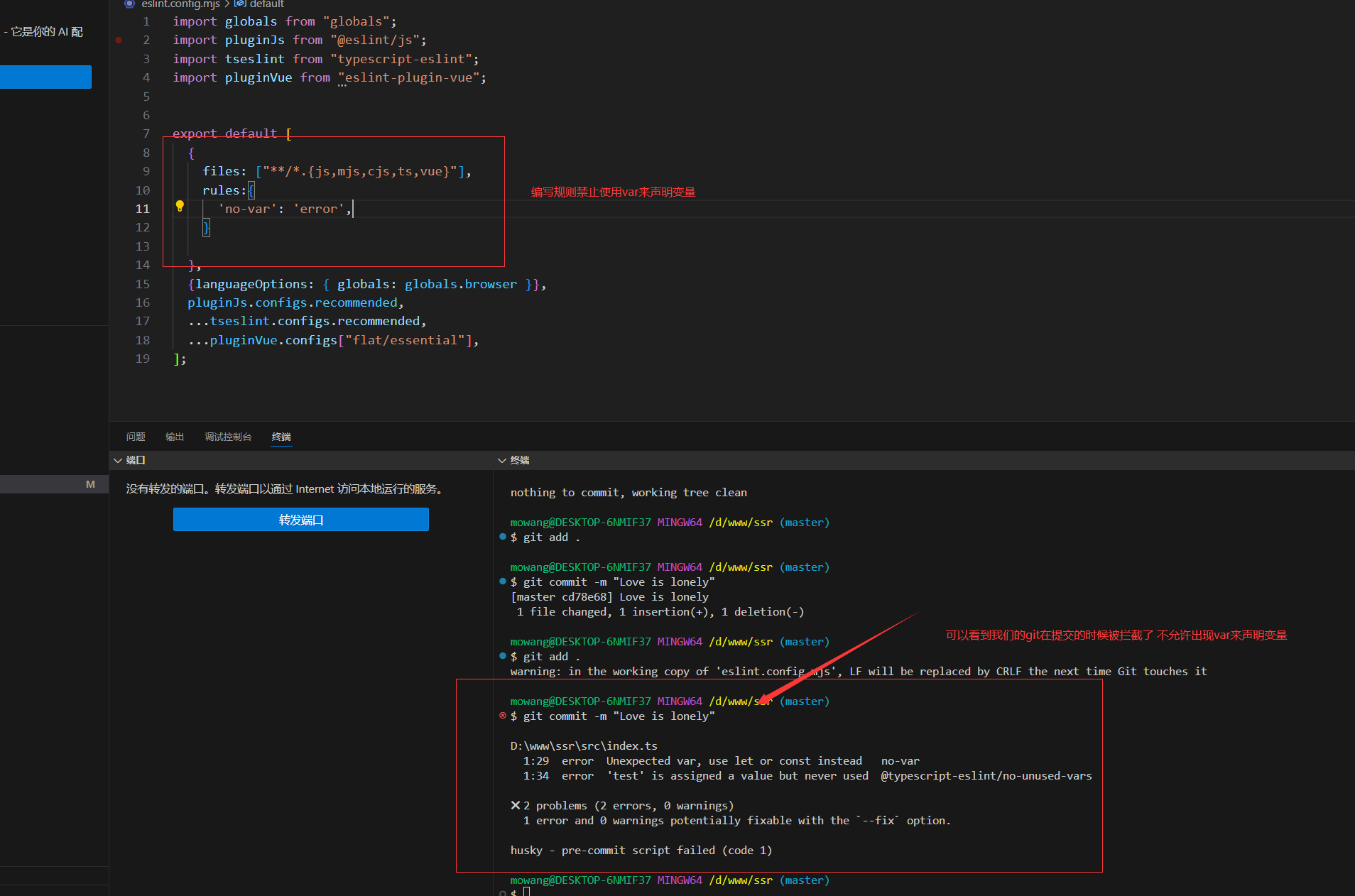Viewport: 1355px width, 896px height.
Task: Click '@typescript-eslint/no-unused-vars' rule name
Action: tap(986, 775)
